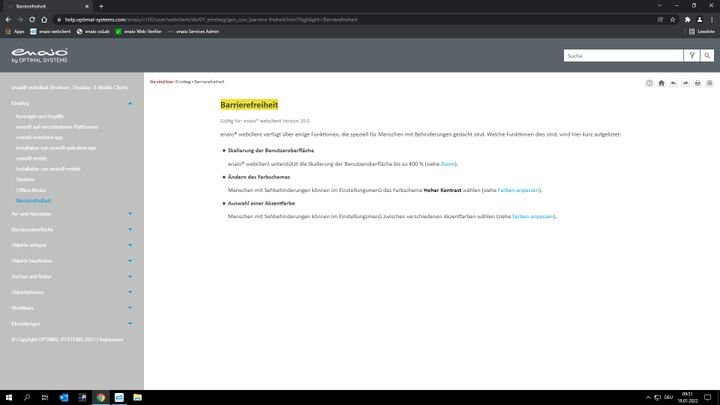
Task: Open Windows taskbar search
Action: (27, 398)
